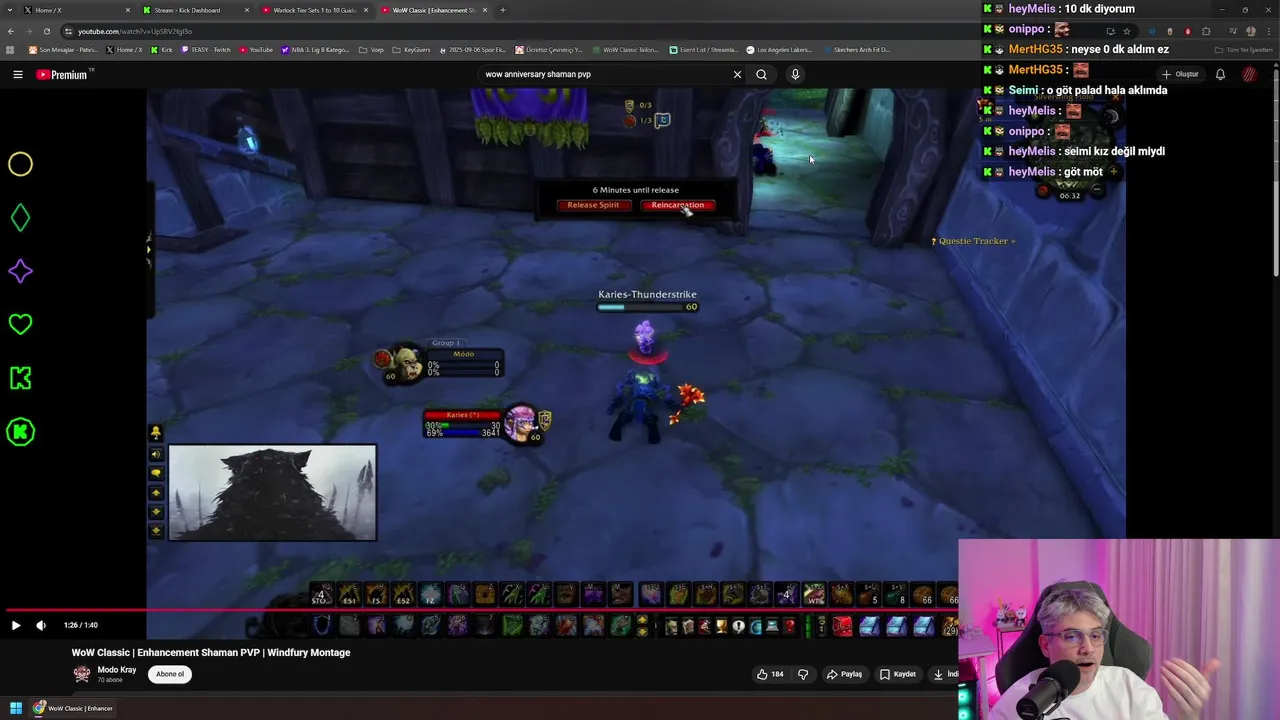The width and height of the screenshot is (1280, 720).
Task: Open browser extensions puzzle icon
Action: point(1206,31)
